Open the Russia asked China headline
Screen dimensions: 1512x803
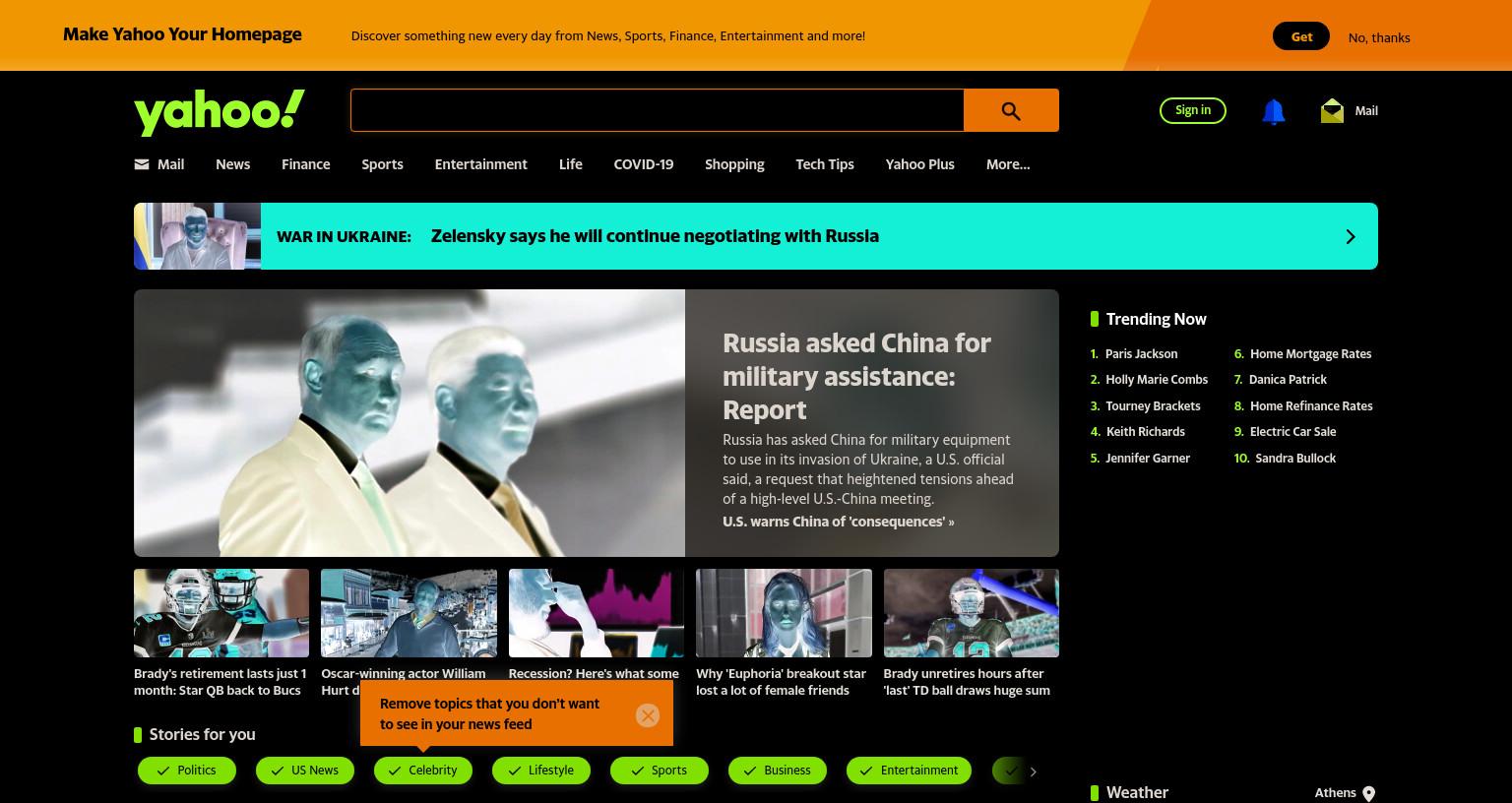[856, 376]
